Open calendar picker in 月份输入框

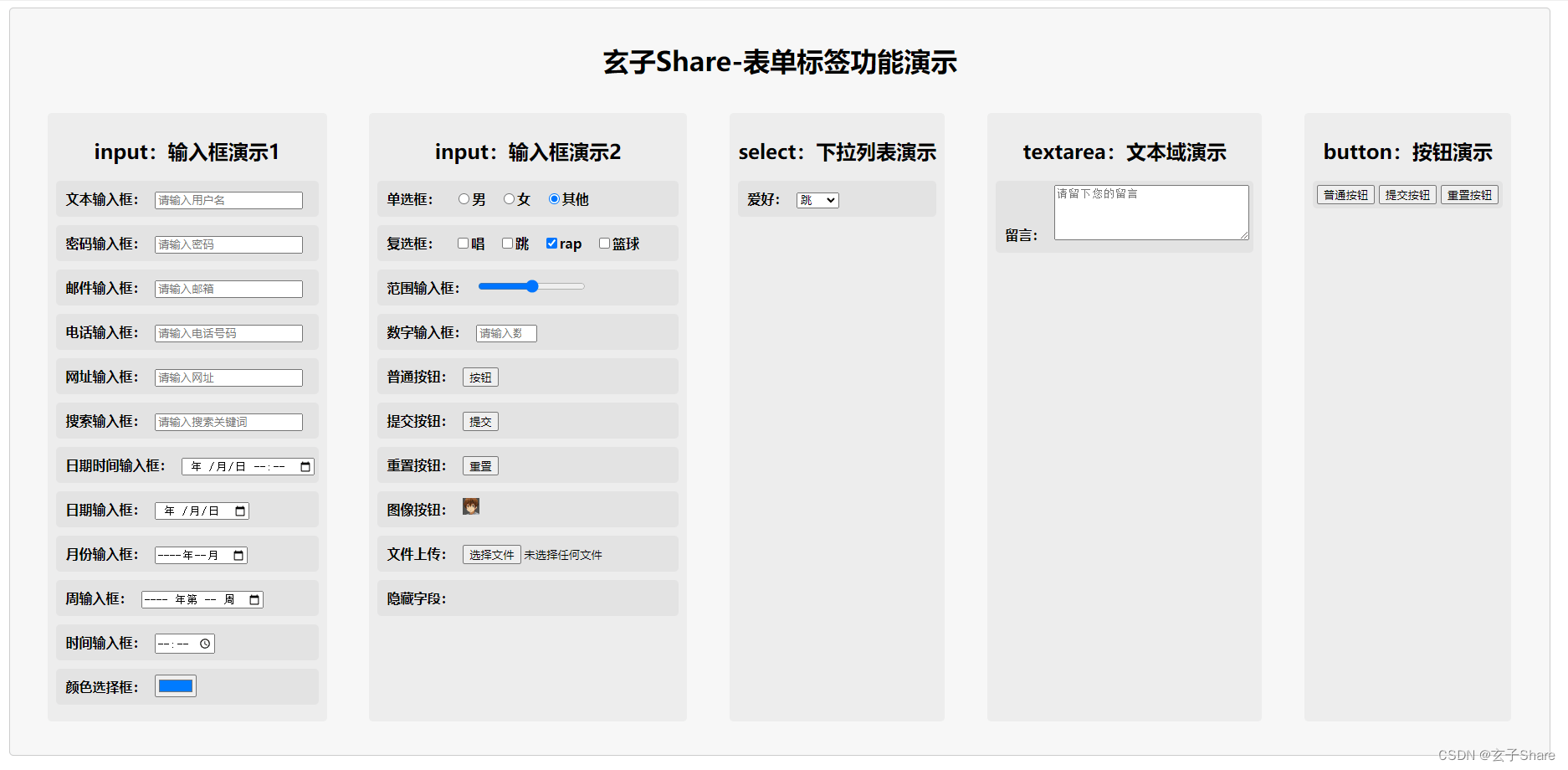(238, 556)
